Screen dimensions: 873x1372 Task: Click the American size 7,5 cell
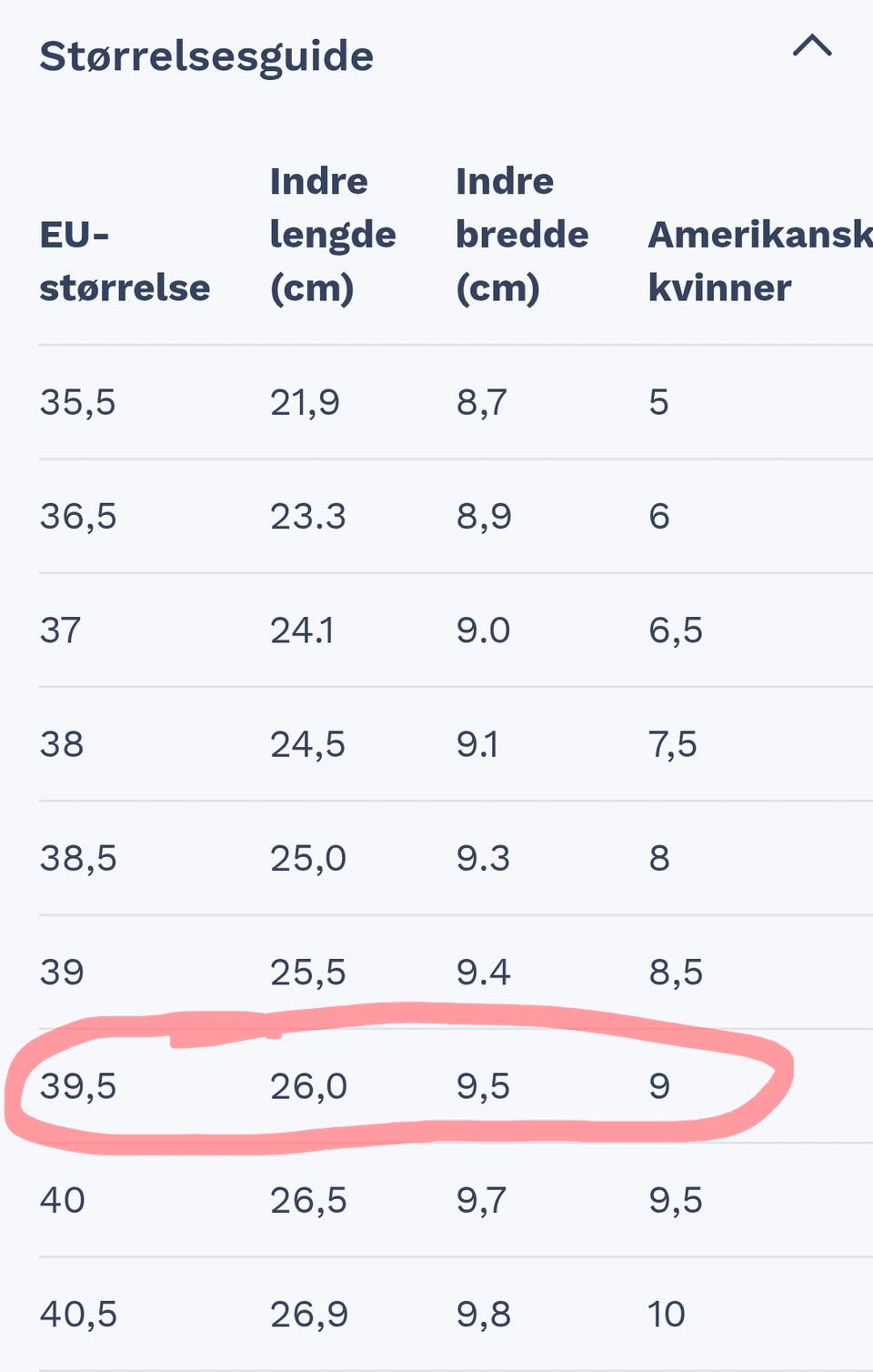coord(673,744)
